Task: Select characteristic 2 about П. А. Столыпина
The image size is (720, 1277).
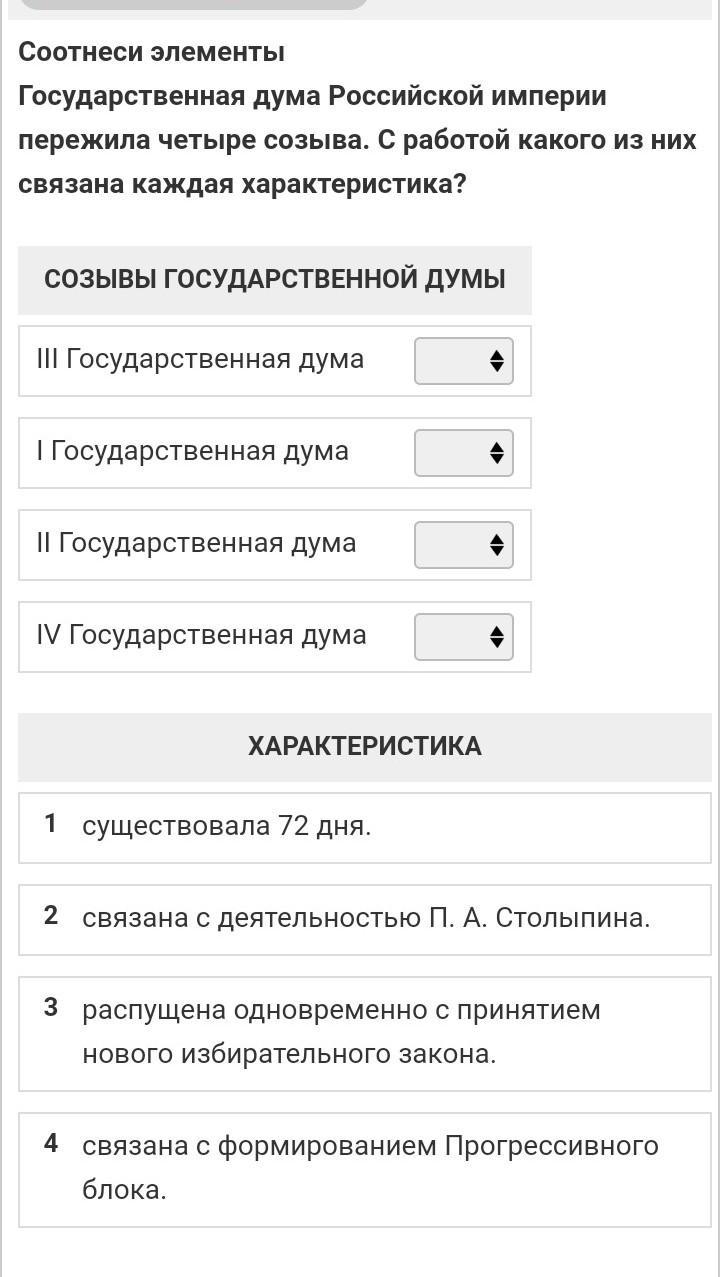Action: pyautogui.click(x=365, y=920)
